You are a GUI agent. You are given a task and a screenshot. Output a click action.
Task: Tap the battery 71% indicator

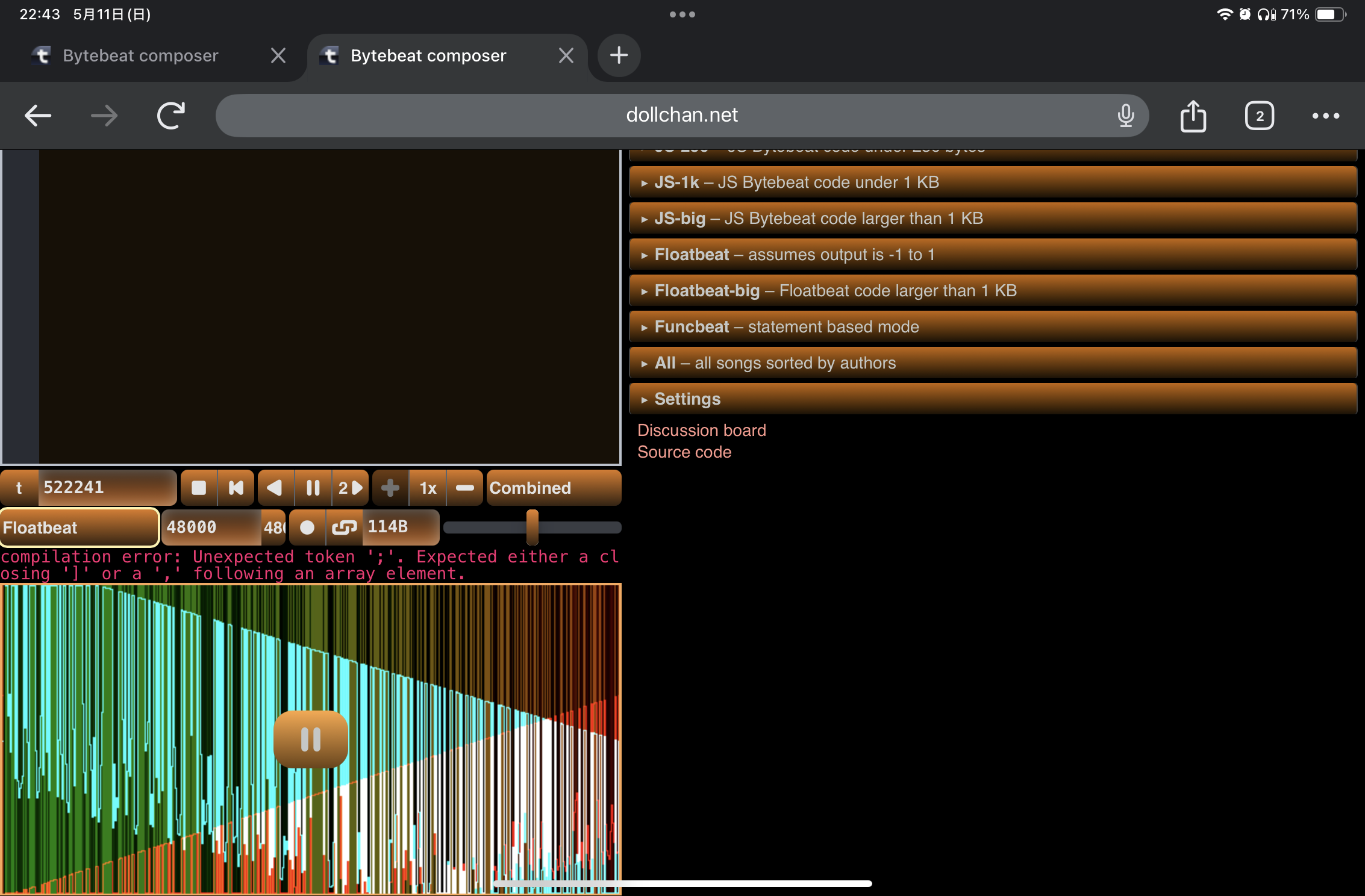[x=1313, y=14]
